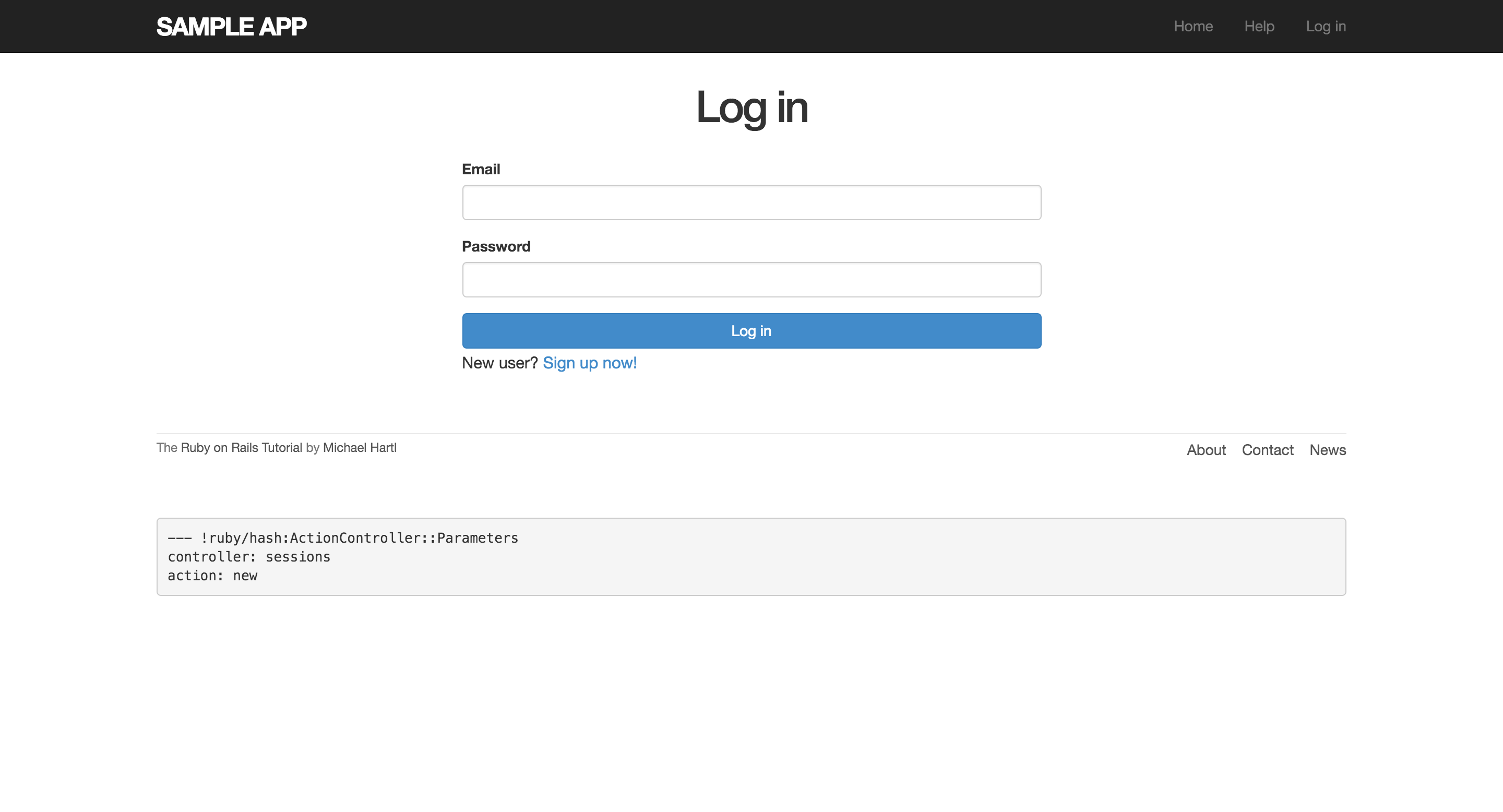Click the Email field label
1503x812 pixels.
click(481, 169)
